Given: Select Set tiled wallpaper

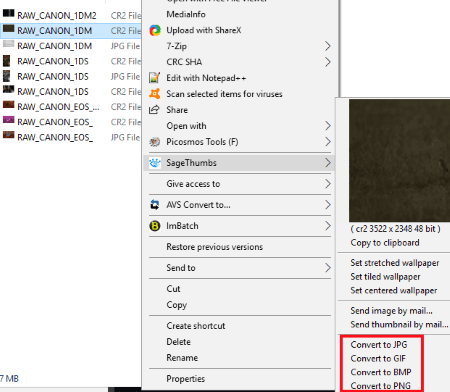Looking at the screenshot, I should click(385, 277).
